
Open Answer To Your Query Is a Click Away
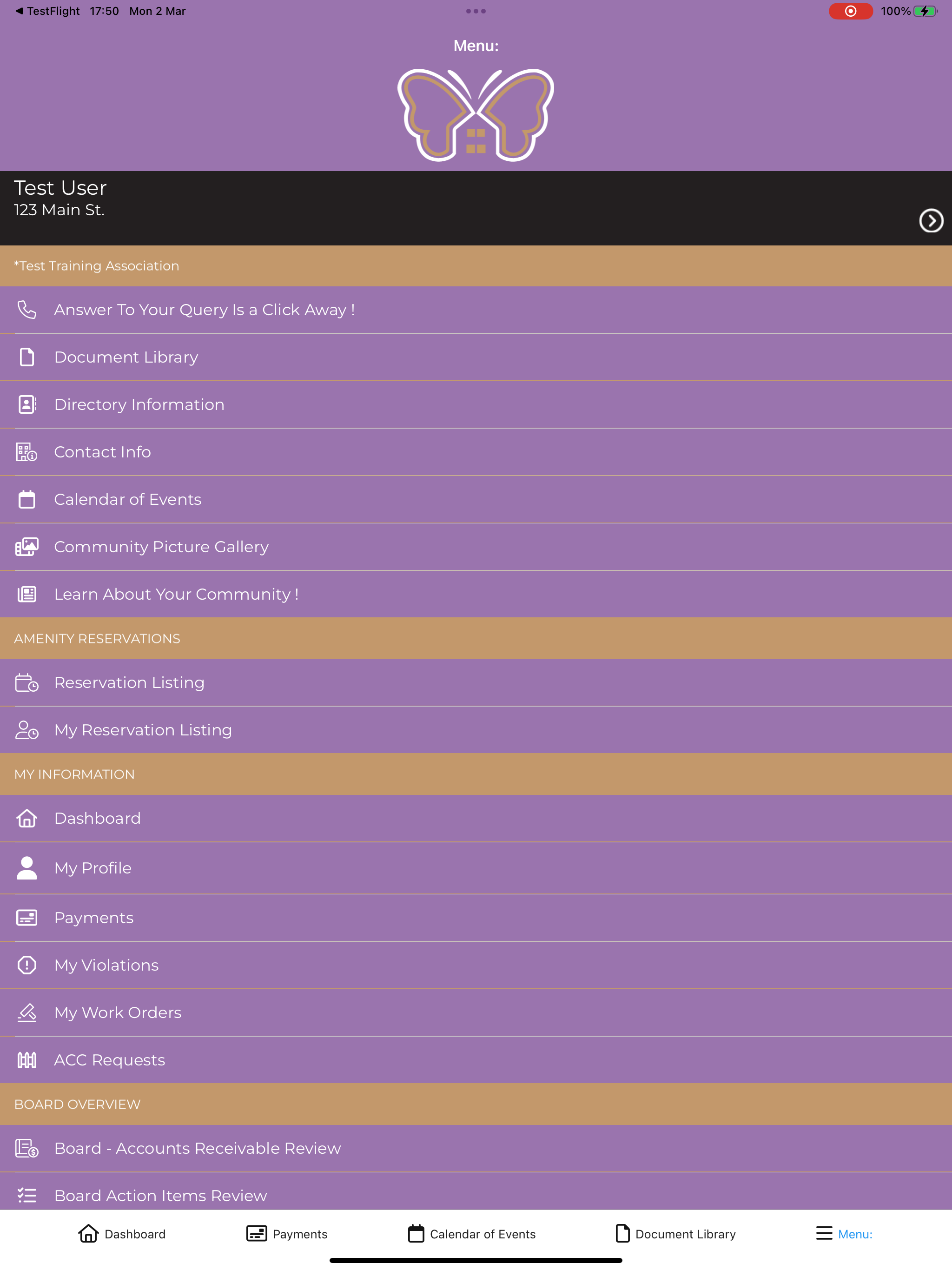point(476,310)
